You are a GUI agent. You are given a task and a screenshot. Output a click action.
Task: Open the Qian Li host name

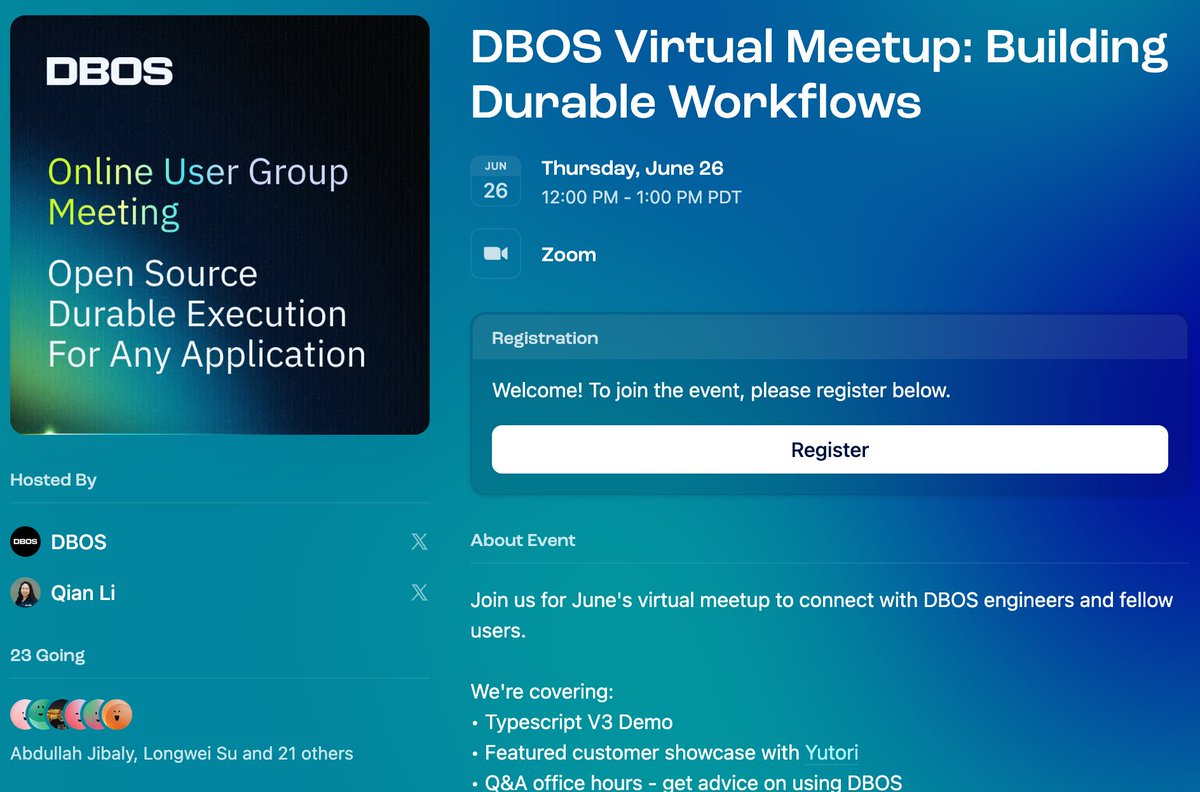point(83,593)
